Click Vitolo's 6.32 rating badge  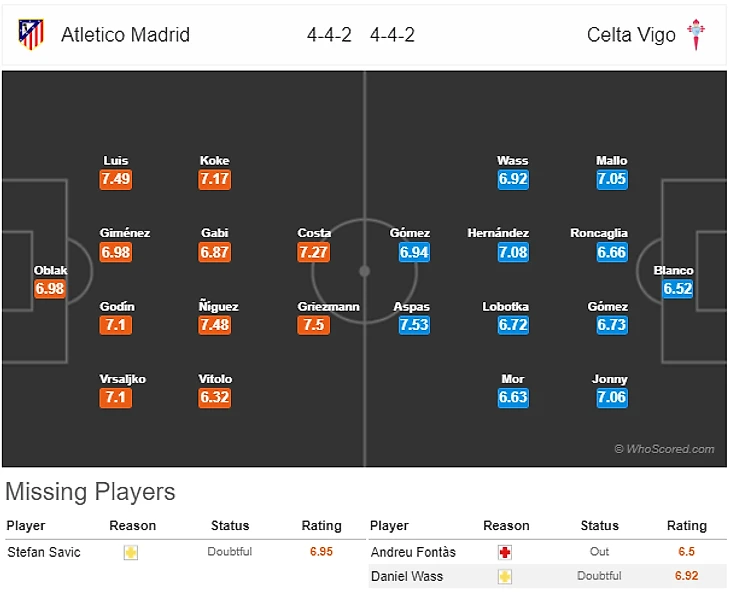215,398
